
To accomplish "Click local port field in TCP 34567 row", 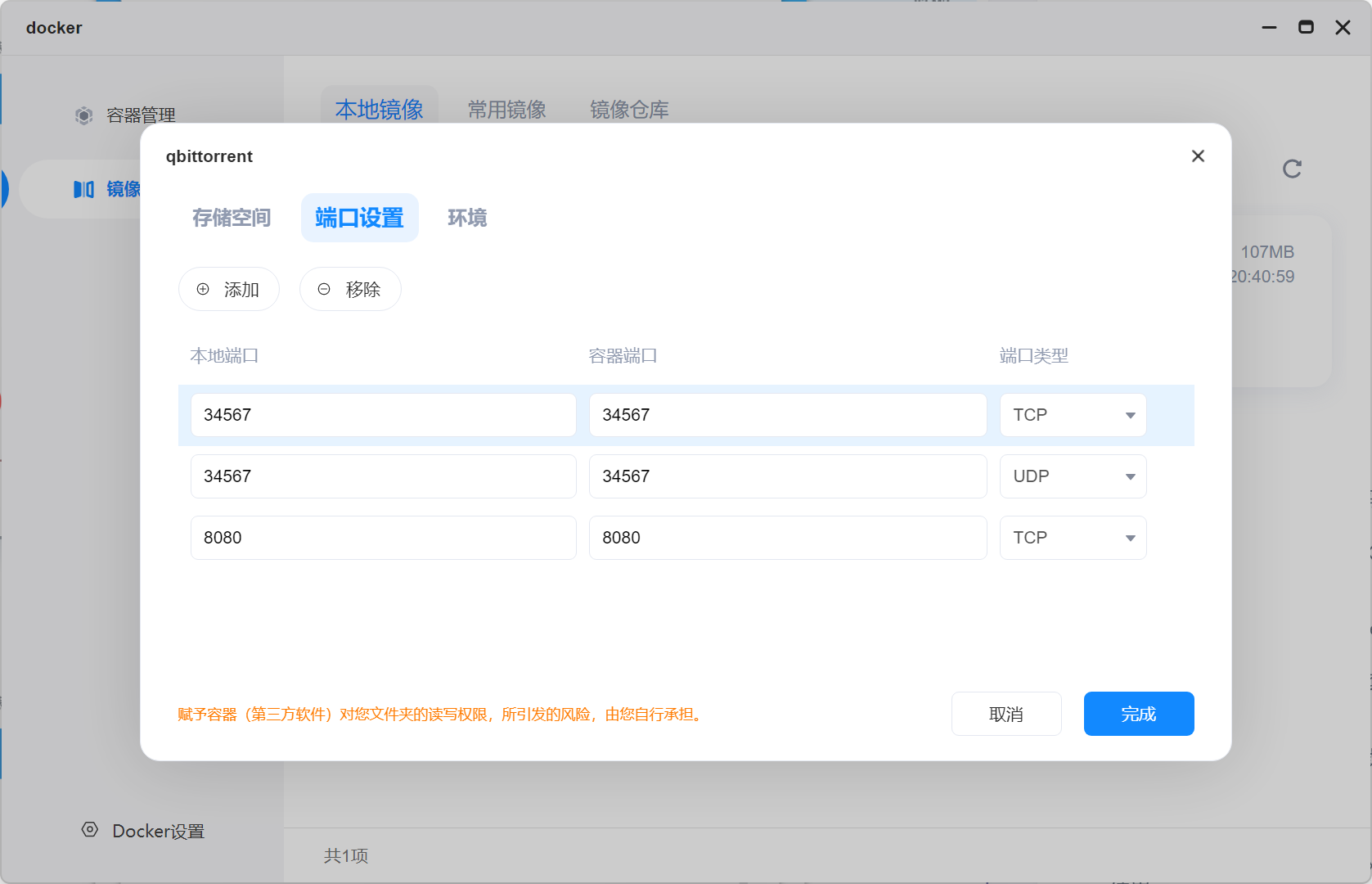I will click(x=384, y=415).
